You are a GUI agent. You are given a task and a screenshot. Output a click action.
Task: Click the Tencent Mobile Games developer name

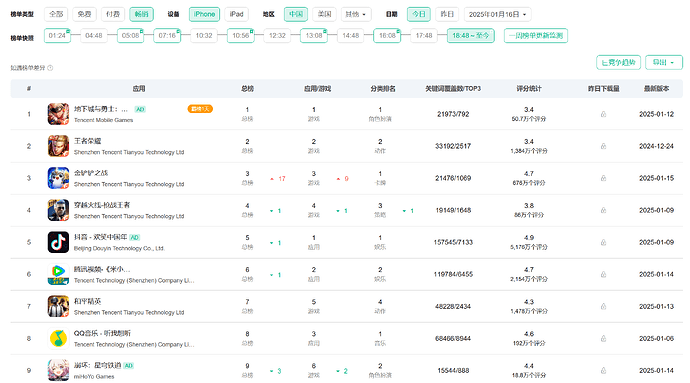[x=103, y=120]
